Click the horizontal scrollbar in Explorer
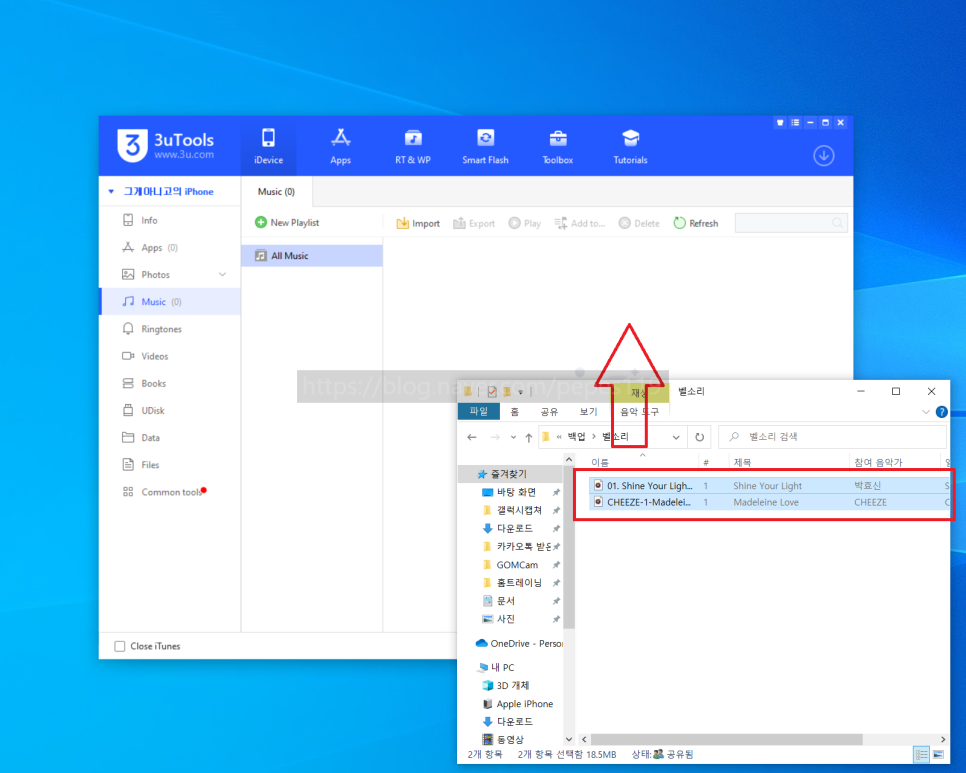 (x=726, y=739)
